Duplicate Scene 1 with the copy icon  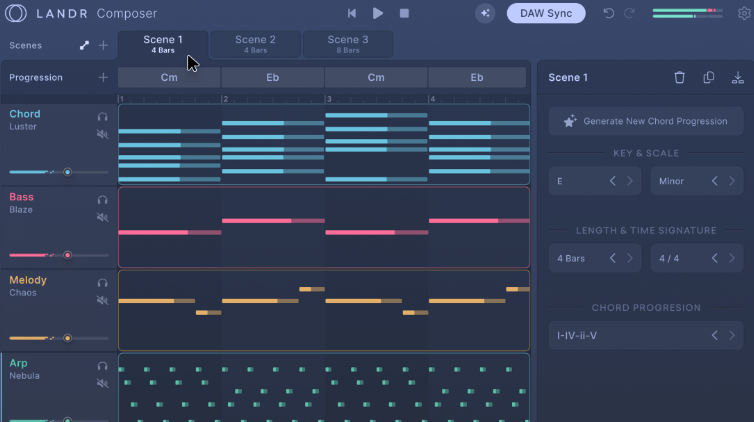pos(709,77)
